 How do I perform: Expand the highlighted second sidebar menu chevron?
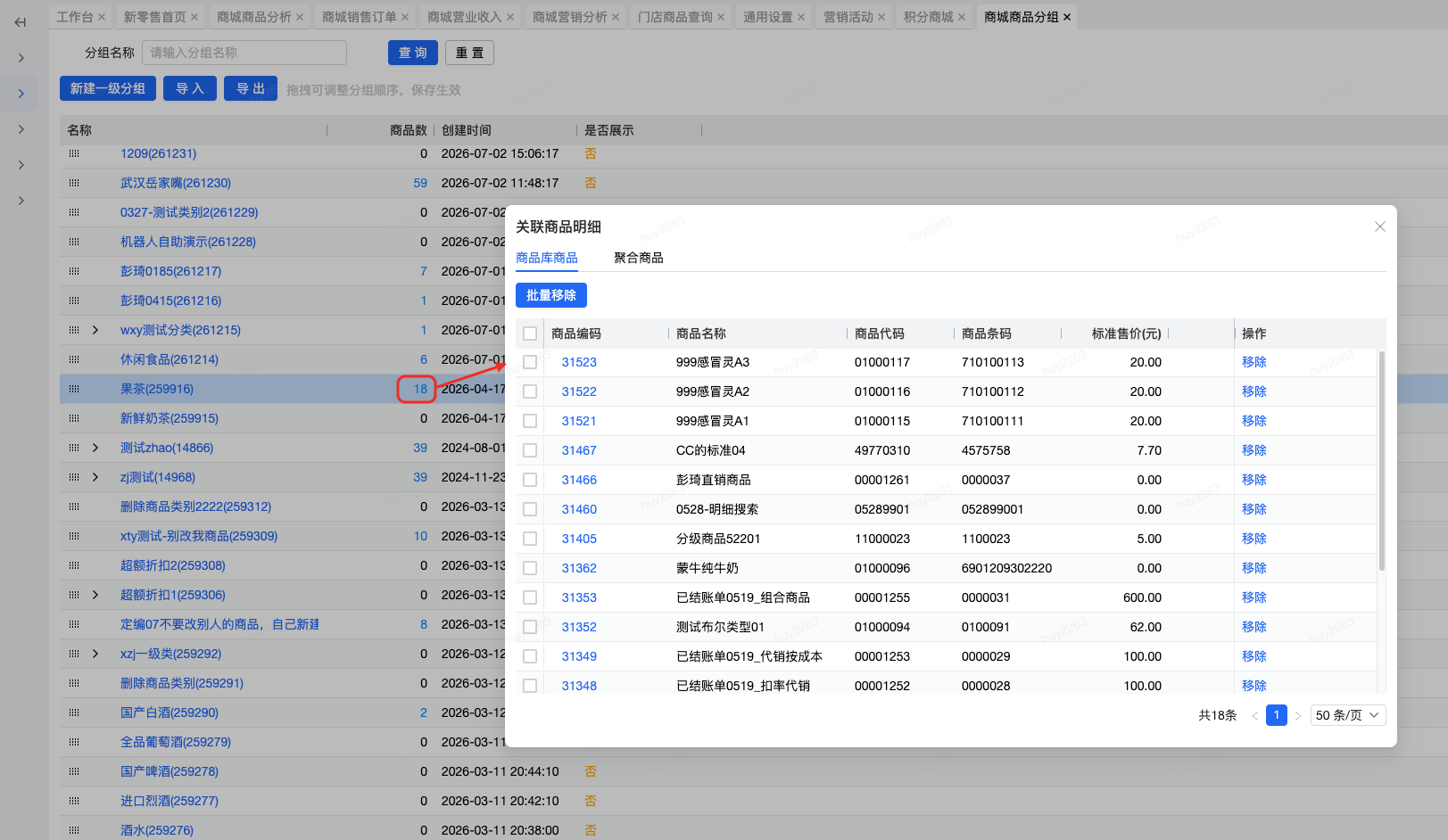pyautogui.click(x=21, y=94)
